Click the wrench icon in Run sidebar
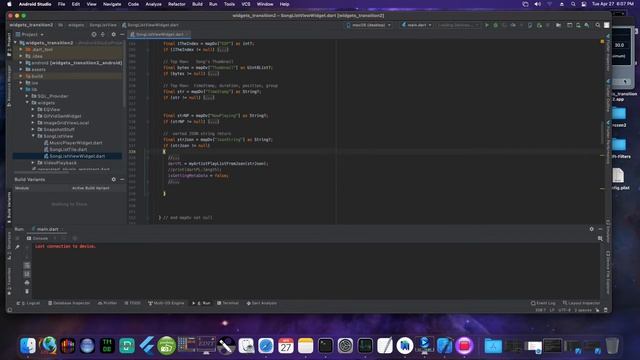This screenshot has height=360, width=640. point(17,247)
